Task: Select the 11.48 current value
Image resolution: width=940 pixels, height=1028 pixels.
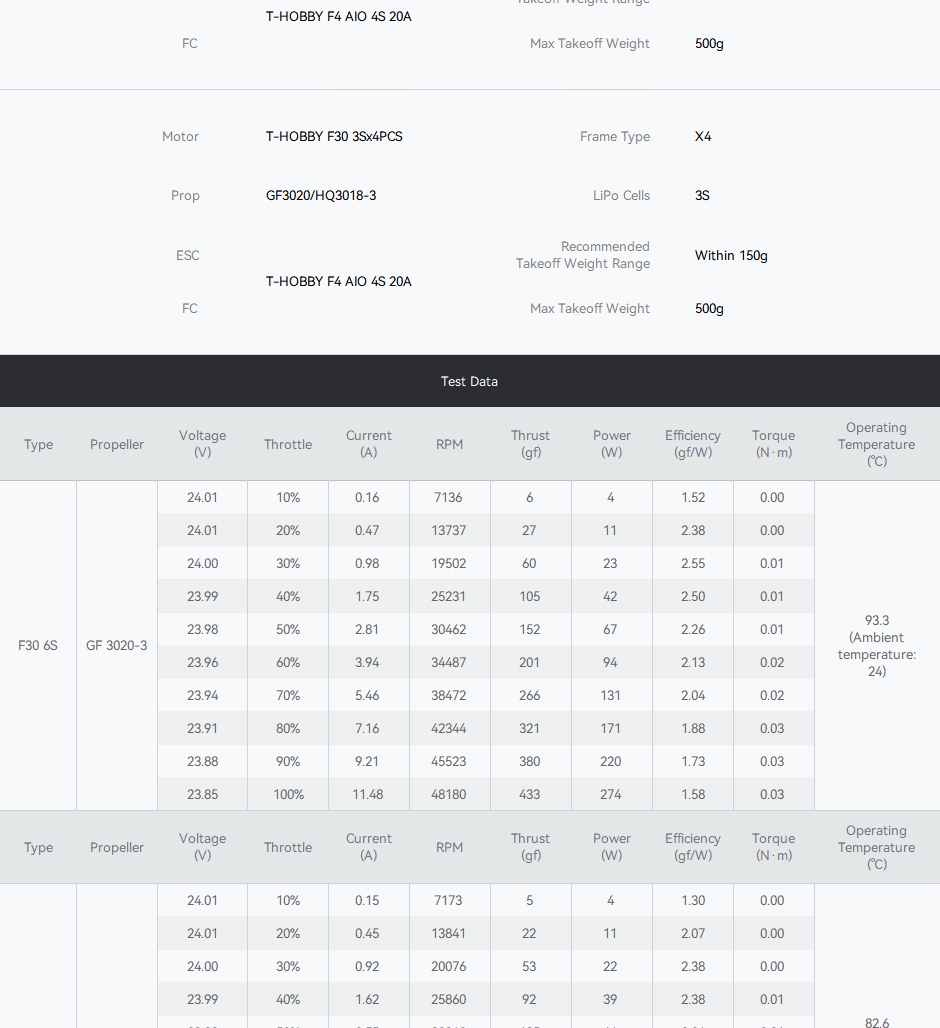Action: point(368,794)
